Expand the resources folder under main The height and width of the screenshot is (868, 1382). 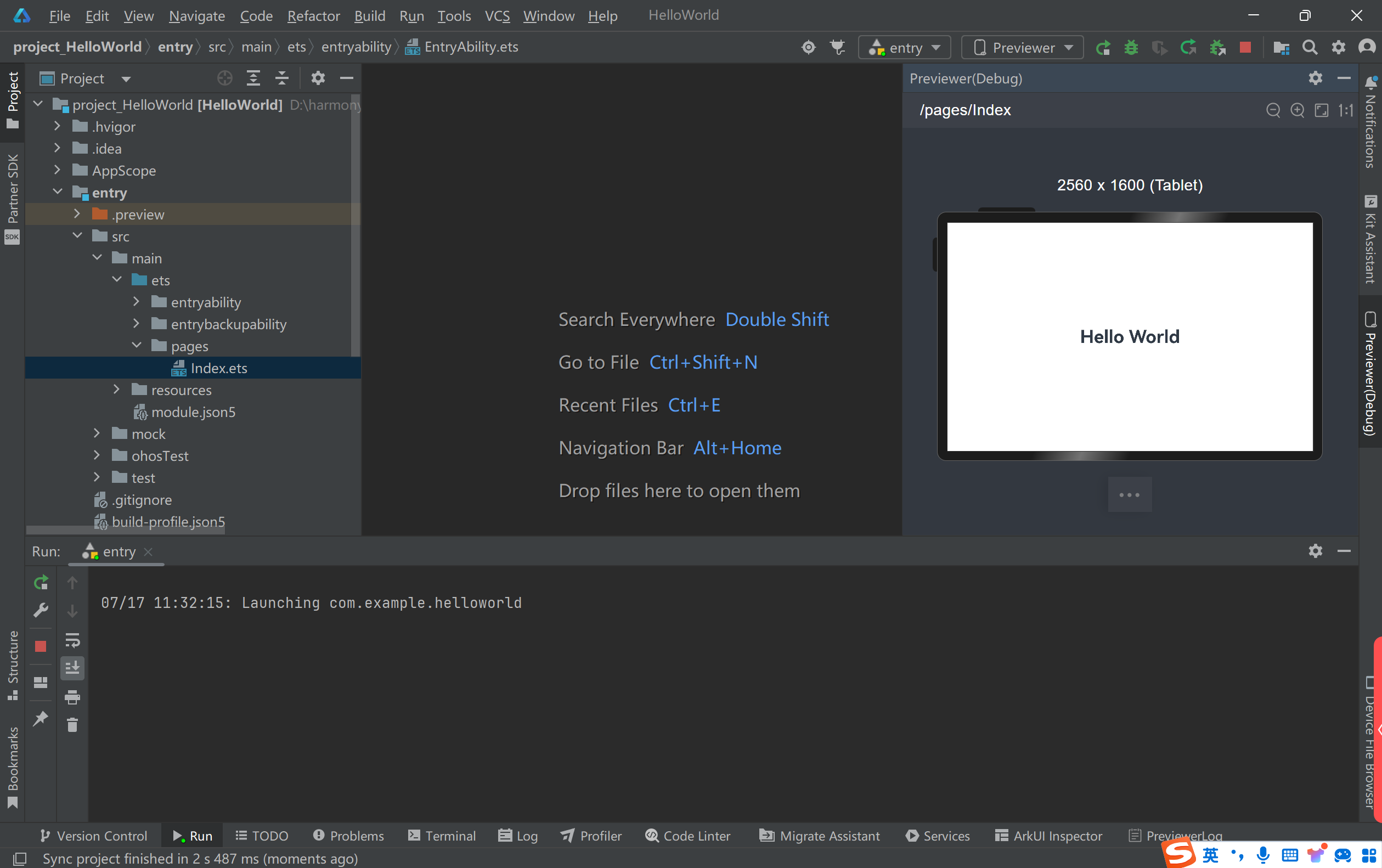tap(117, 389)
